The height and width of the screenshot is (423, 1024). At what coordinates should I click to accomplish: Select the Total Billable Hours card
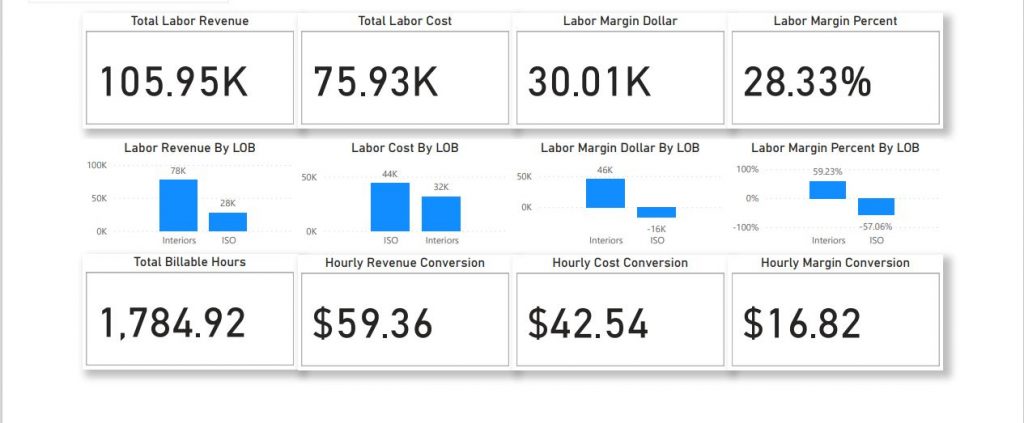[x=173, y=323]
